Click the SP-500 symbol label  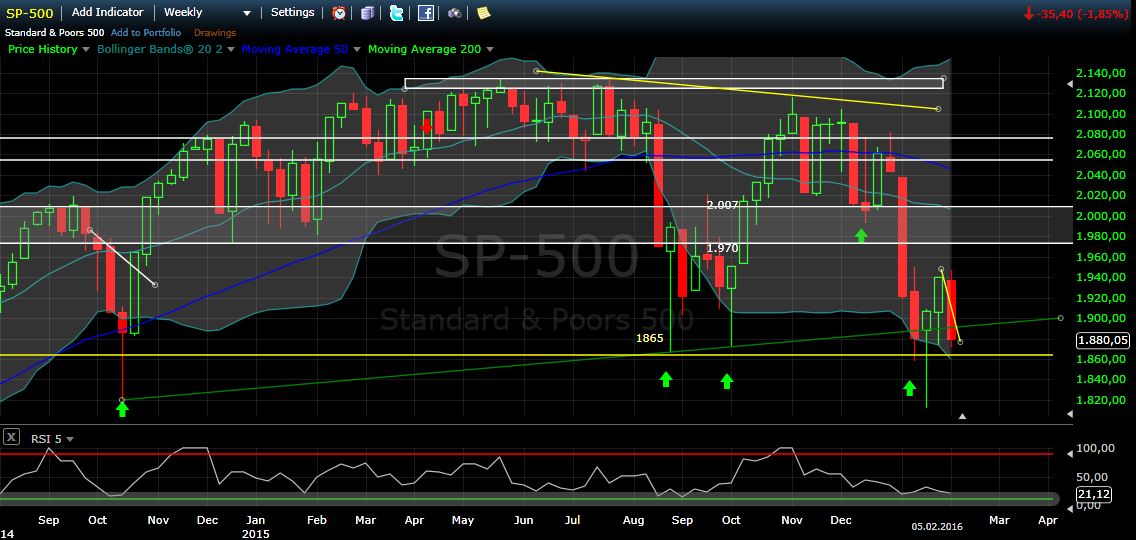tap(30, 13)
